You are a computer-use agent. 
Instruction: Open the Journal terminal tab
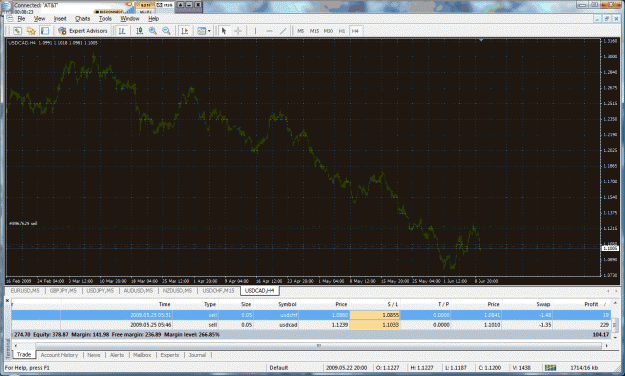197,355
